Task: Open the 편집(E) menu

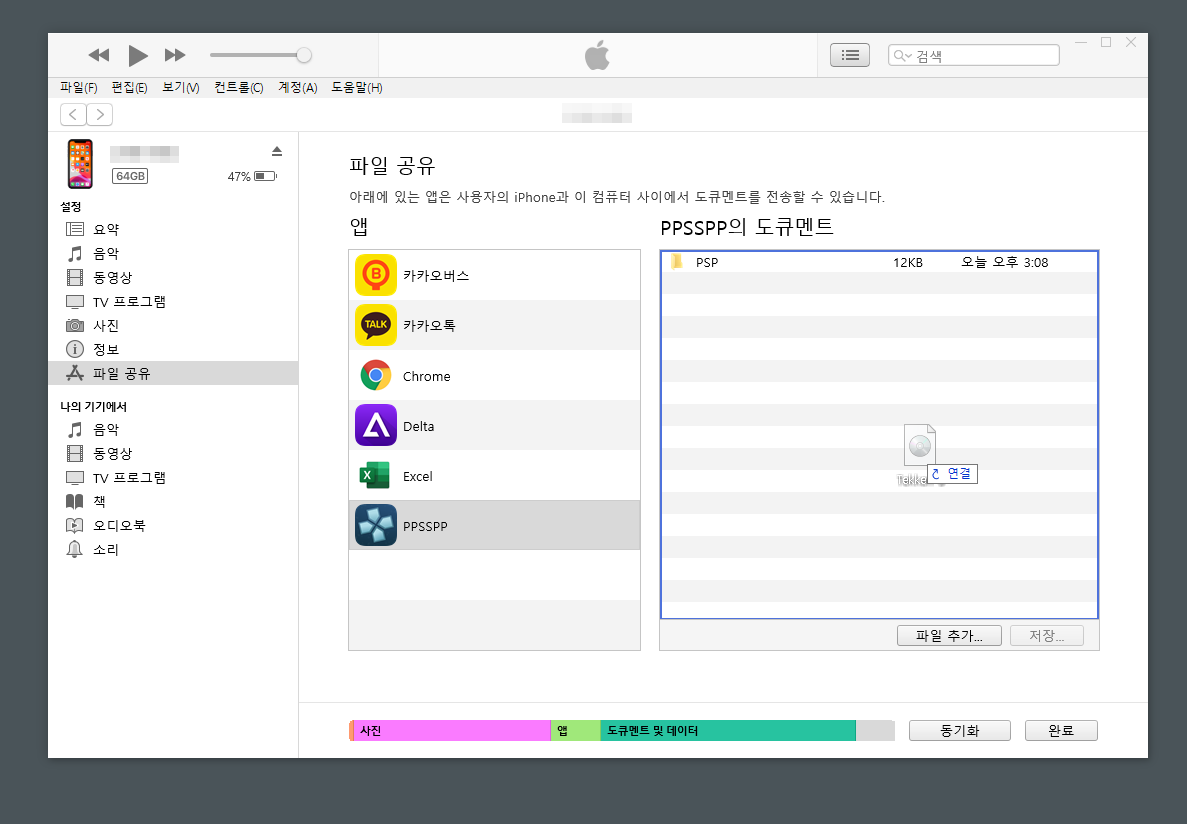Action: click(129, 88)
